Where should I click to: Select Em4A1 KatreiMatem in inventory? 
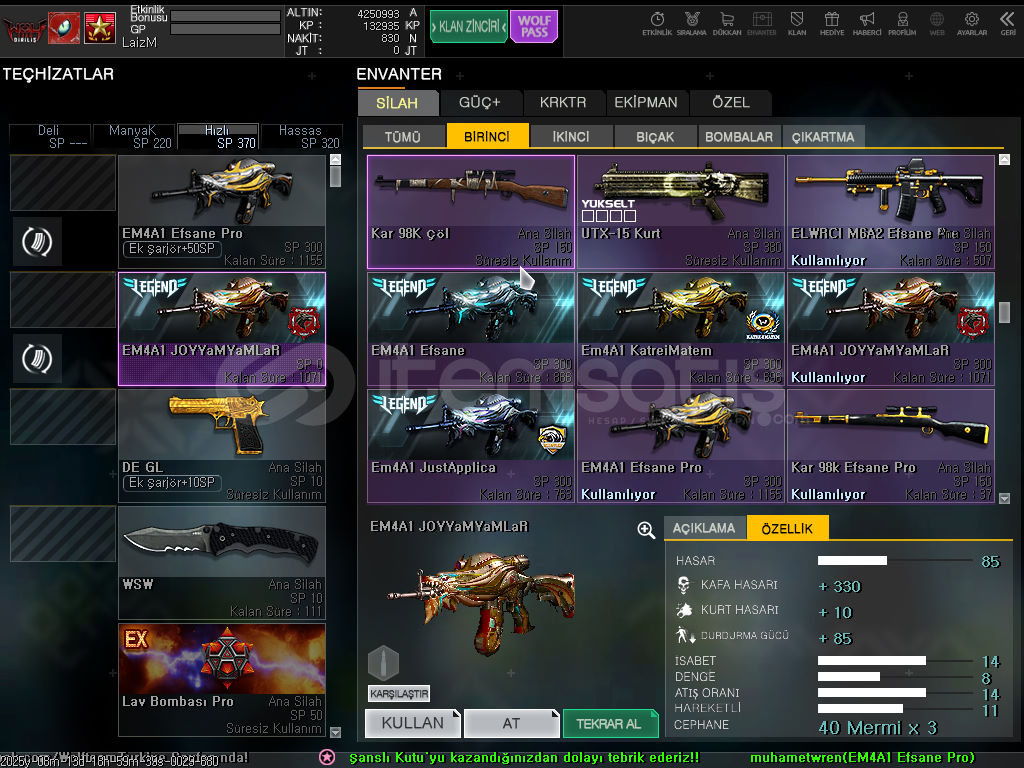(680, 329)
